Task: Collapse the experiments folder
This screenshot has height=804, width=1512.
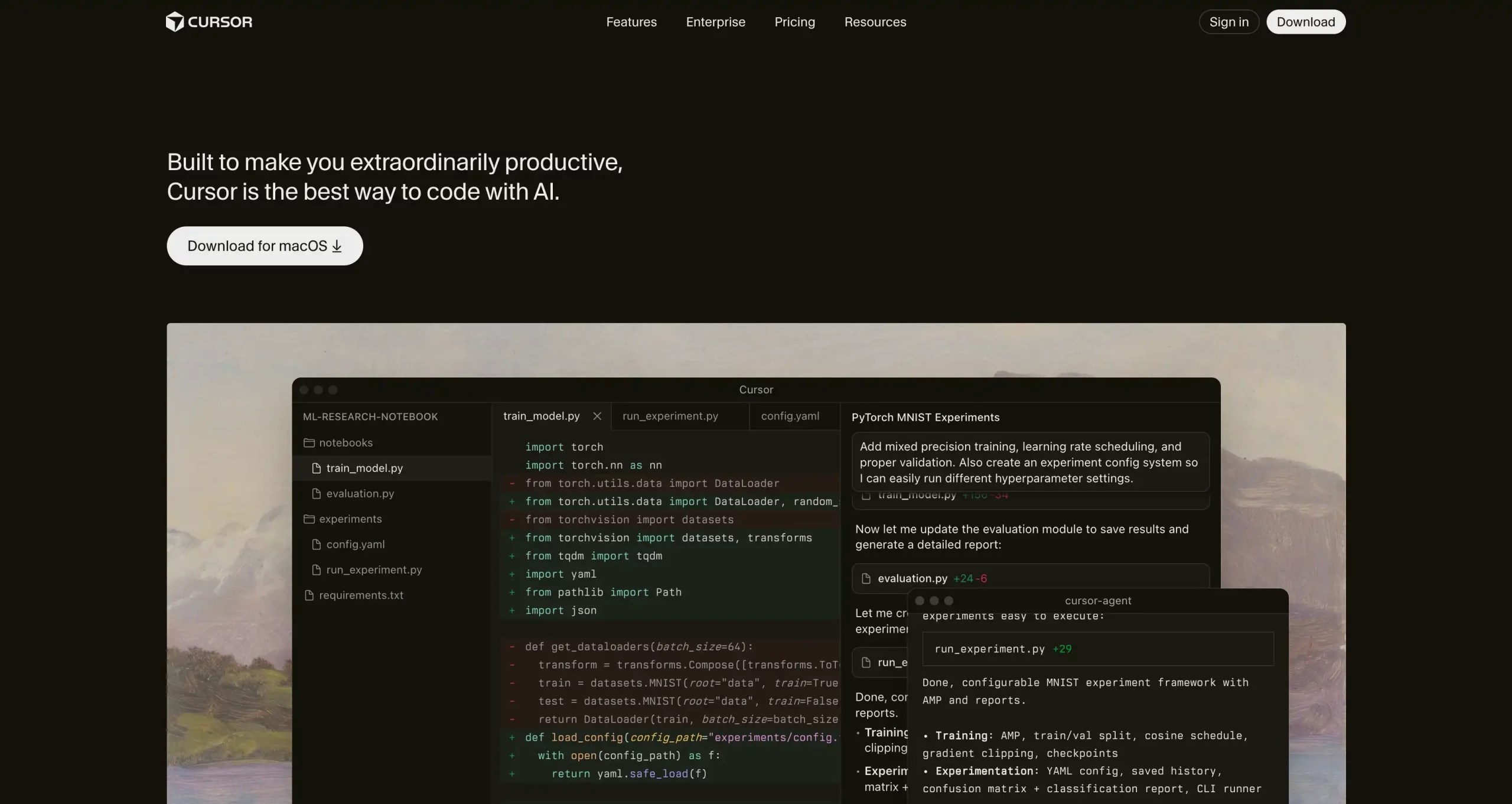Action: pyautogui.click(x=350, y=519)
